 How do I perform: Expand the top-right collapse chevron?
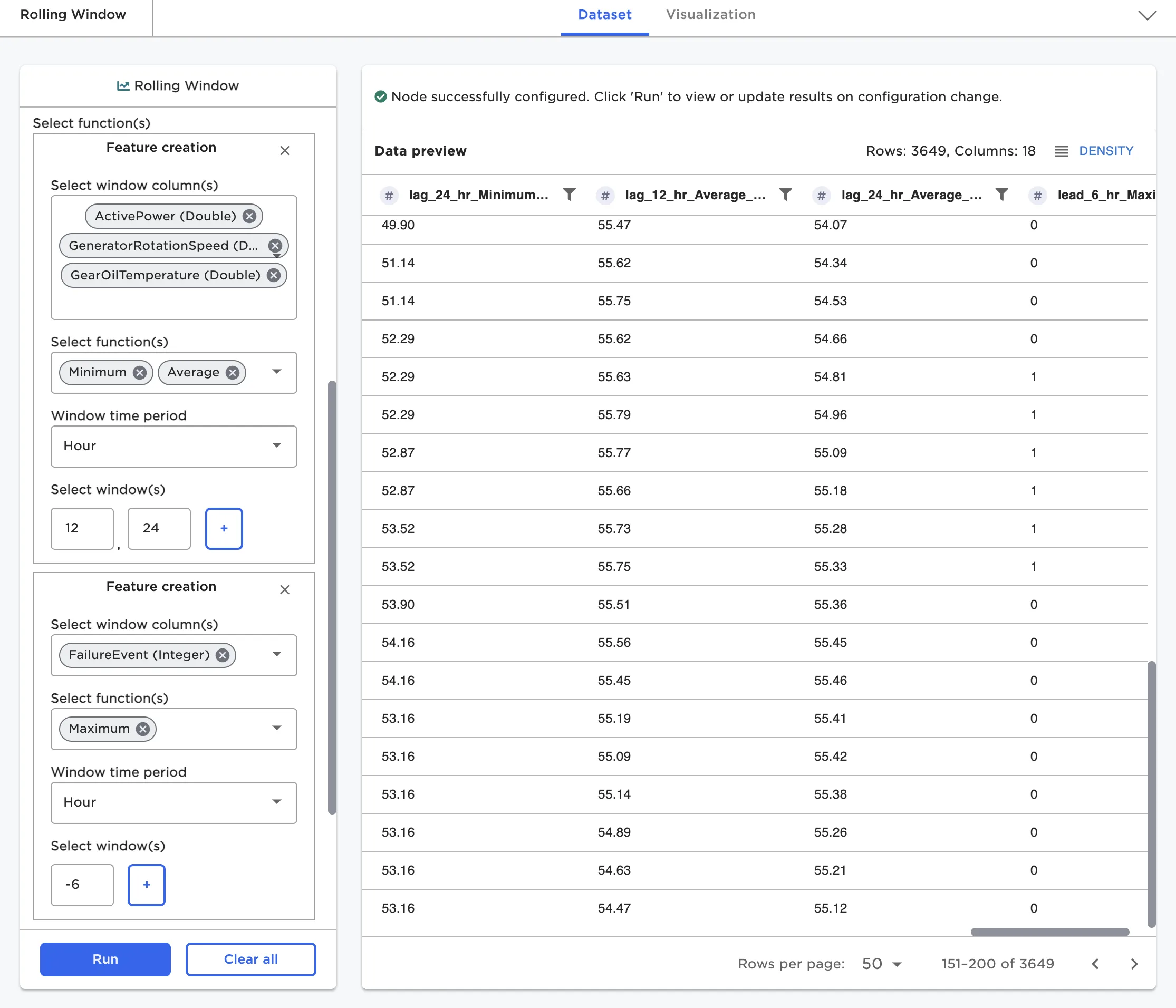(1147, 15)
